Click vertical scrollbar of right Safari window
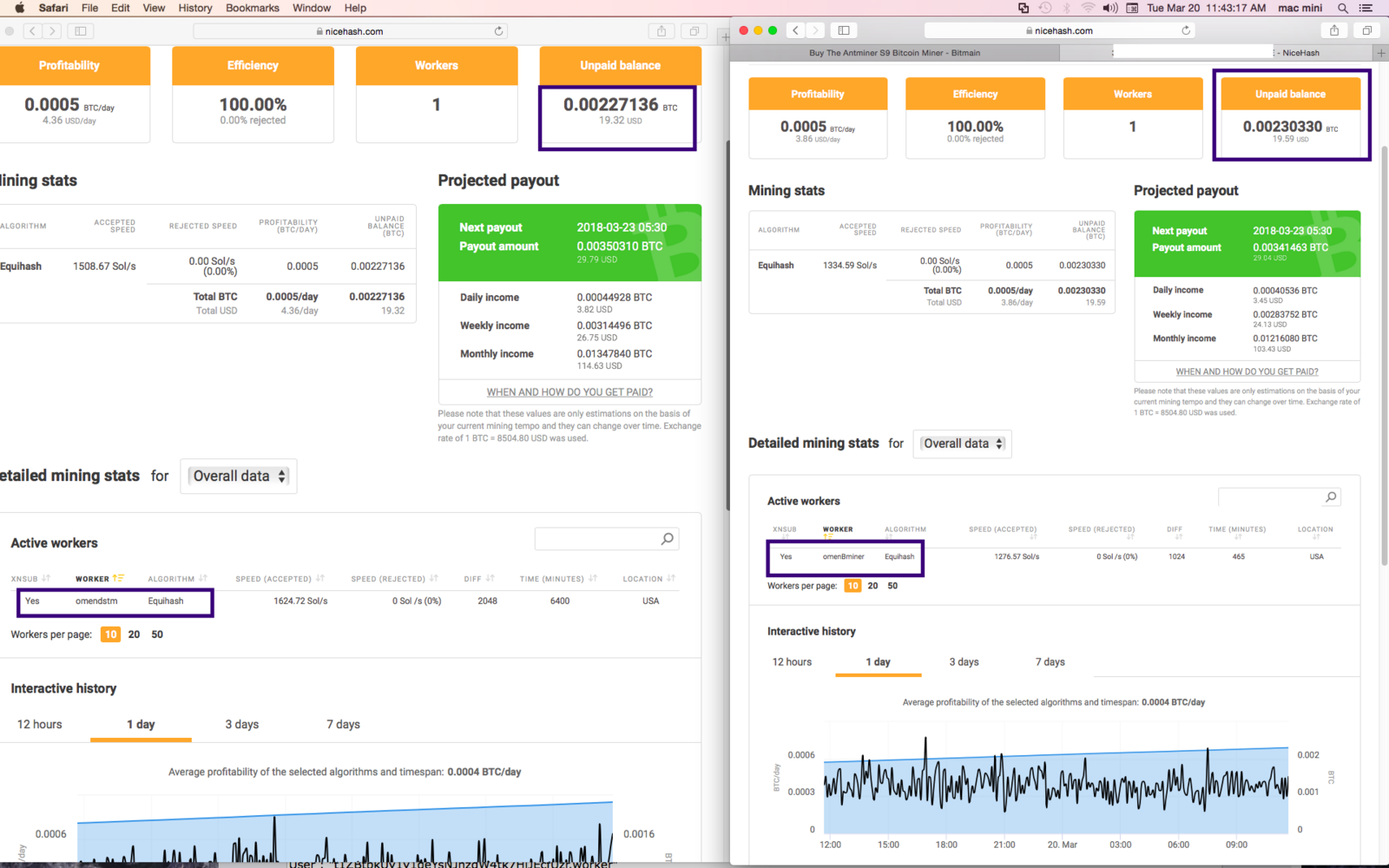 point(1384,356)
